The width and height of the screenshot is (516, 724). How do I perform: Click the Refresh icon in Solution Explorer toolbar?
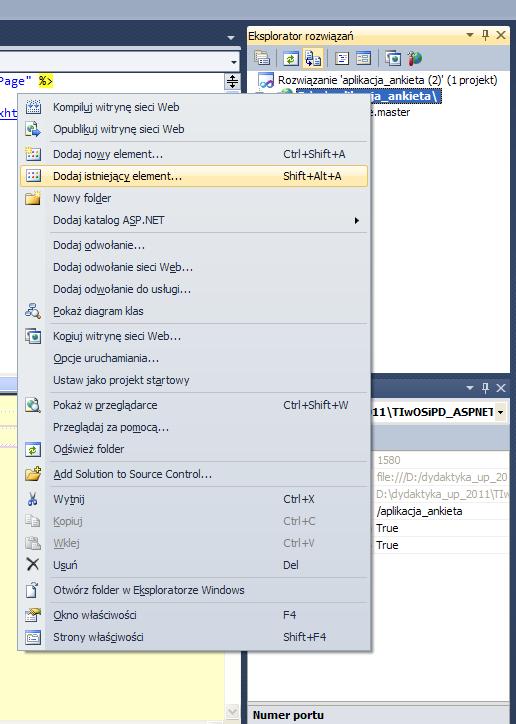tap(290, 59)
